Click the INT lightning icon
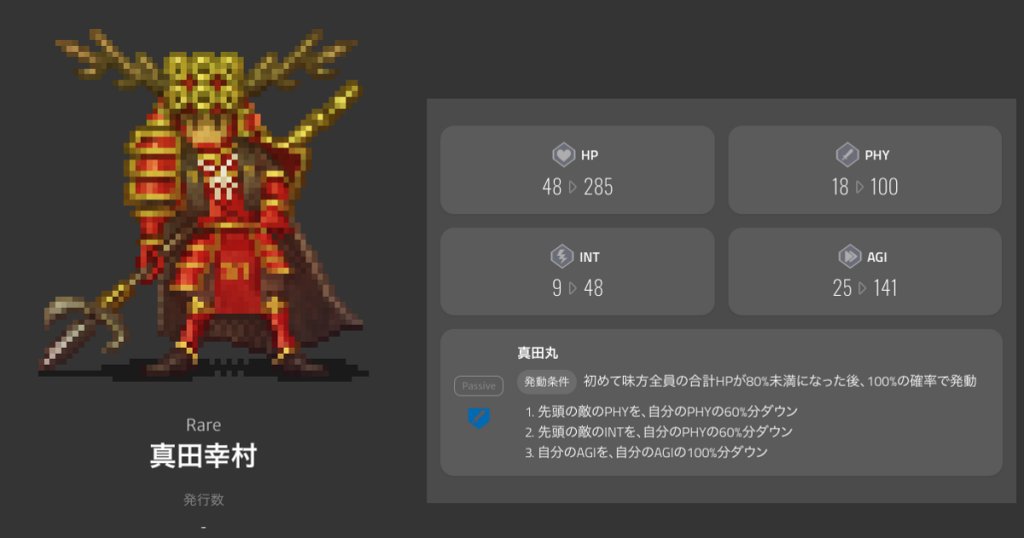 click(x=562, y=256)
